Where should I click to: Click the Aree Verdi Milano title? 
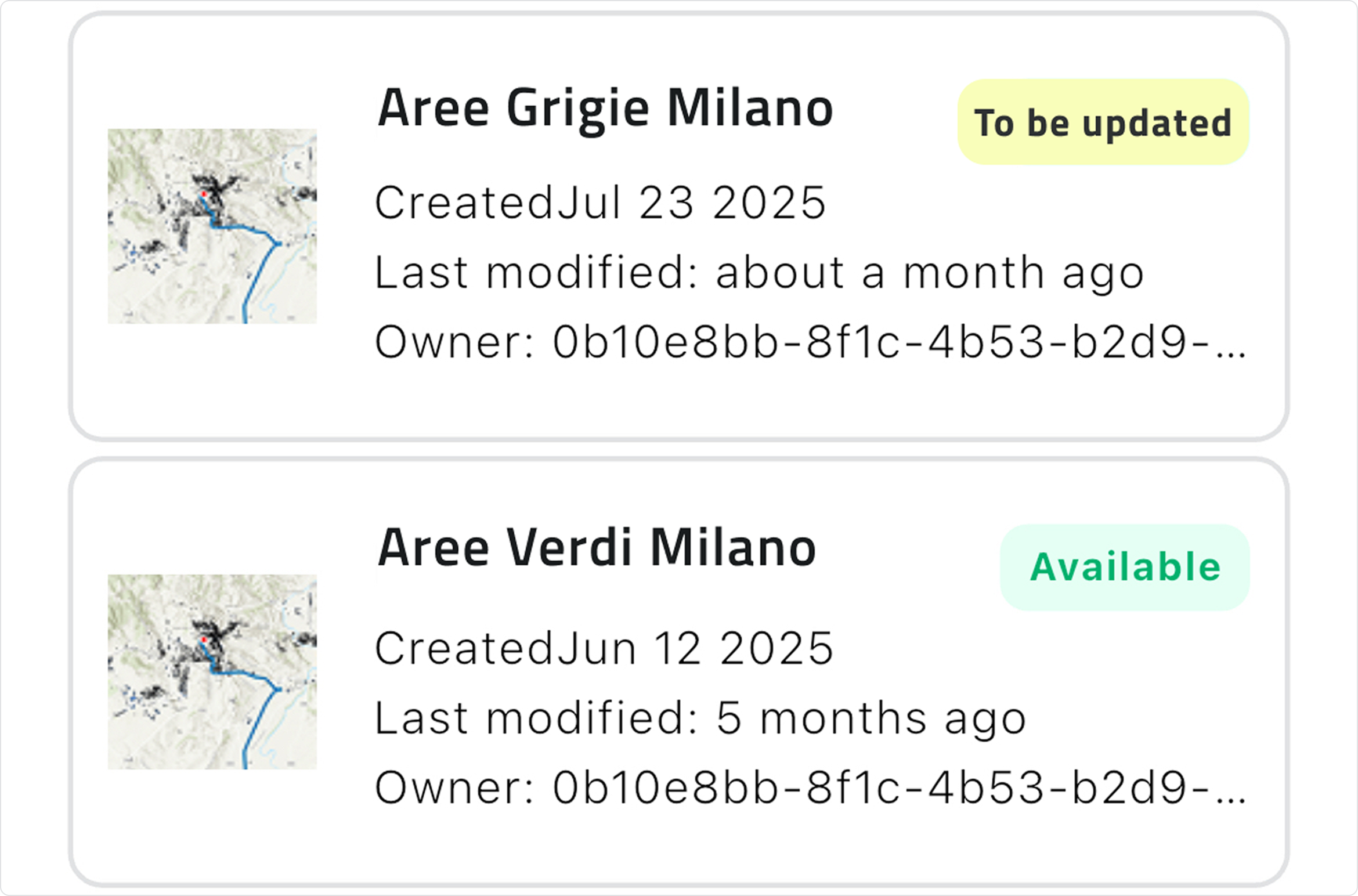(x=597, y=548)
